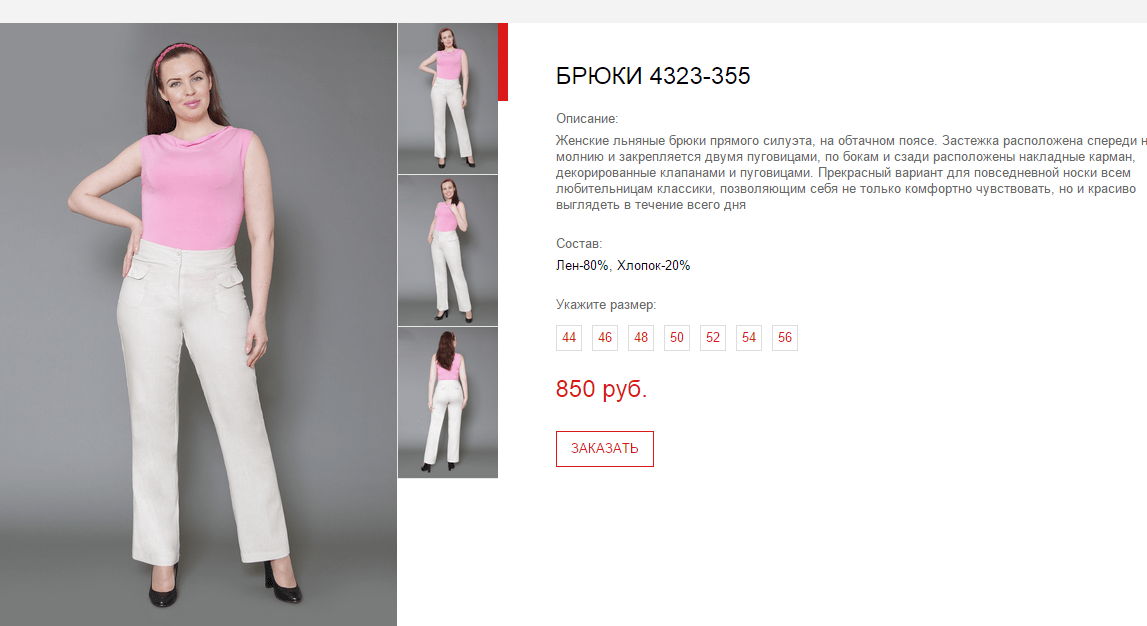Click the Описание label

pyautogui.click(x=587, y=118)
